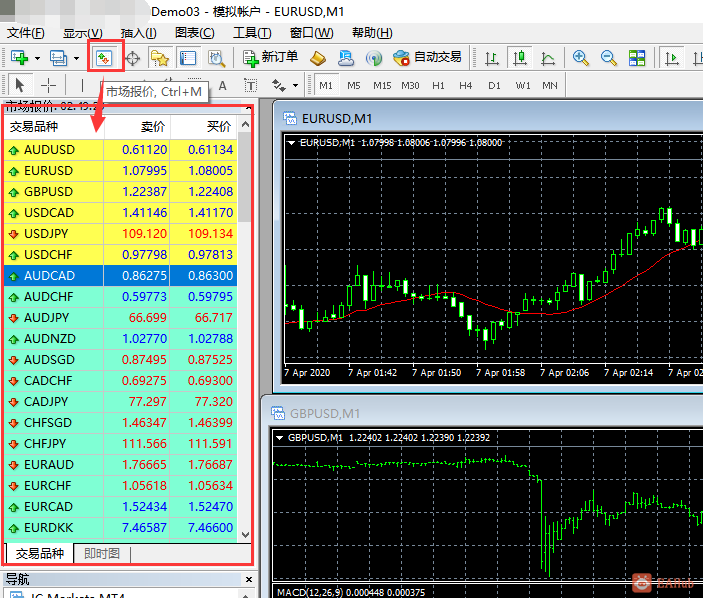Open the 图表(C) menu

[x=194, y=33]
